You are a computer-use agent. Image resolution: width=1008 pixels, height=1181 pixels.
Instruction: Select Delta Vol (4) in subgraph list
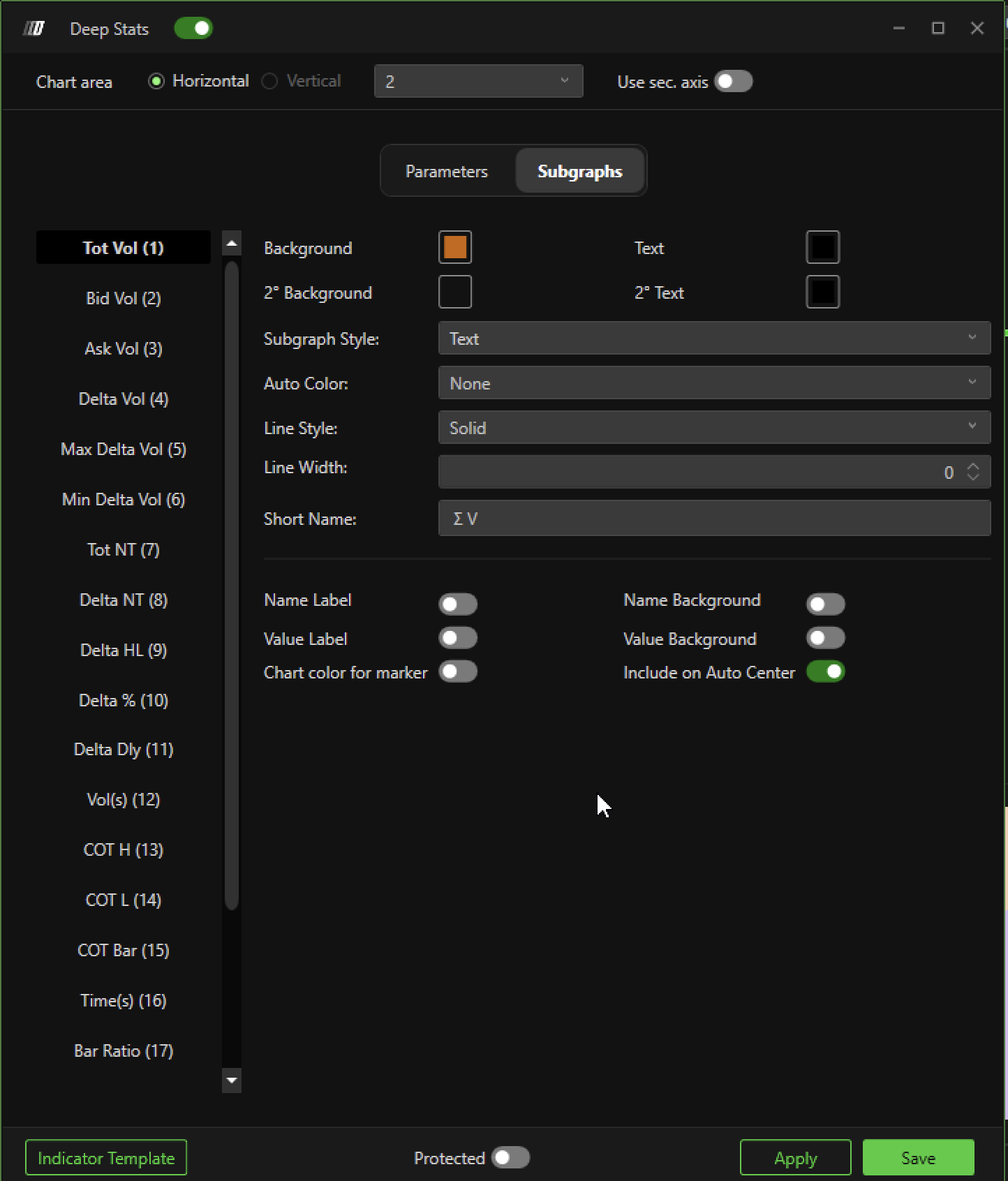124,399
